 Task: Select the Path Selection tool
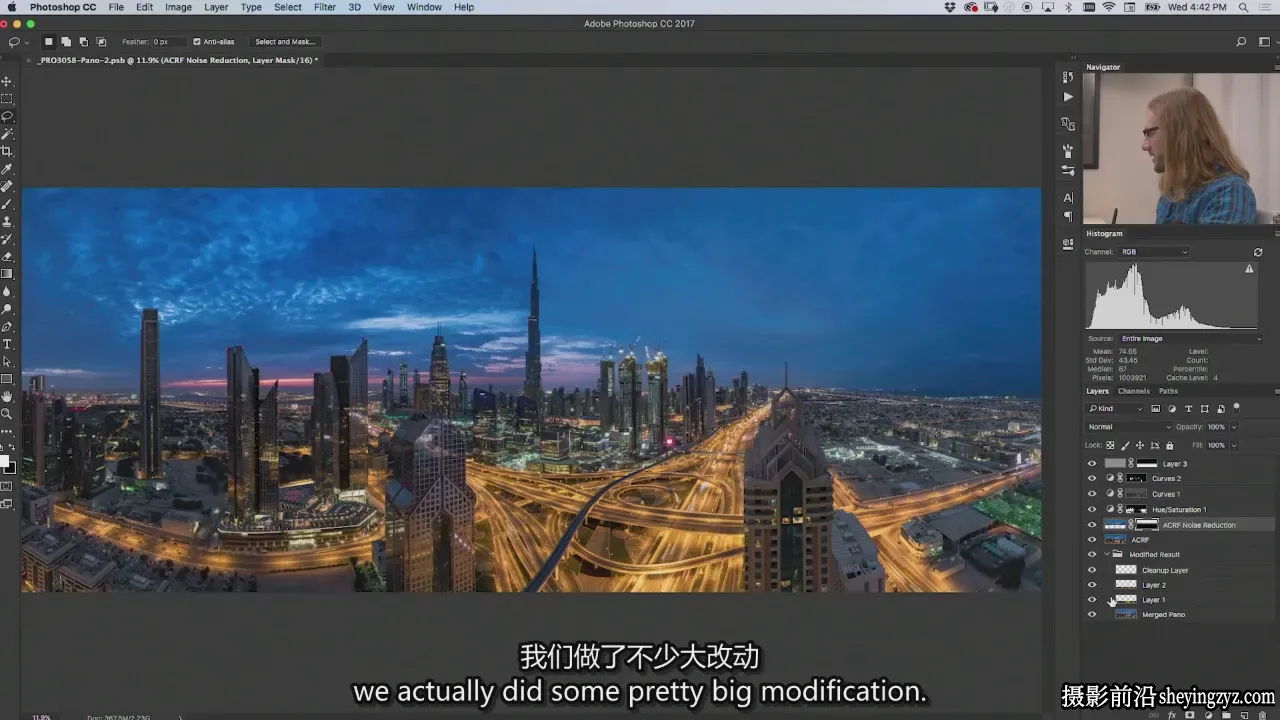click(7, 361)
